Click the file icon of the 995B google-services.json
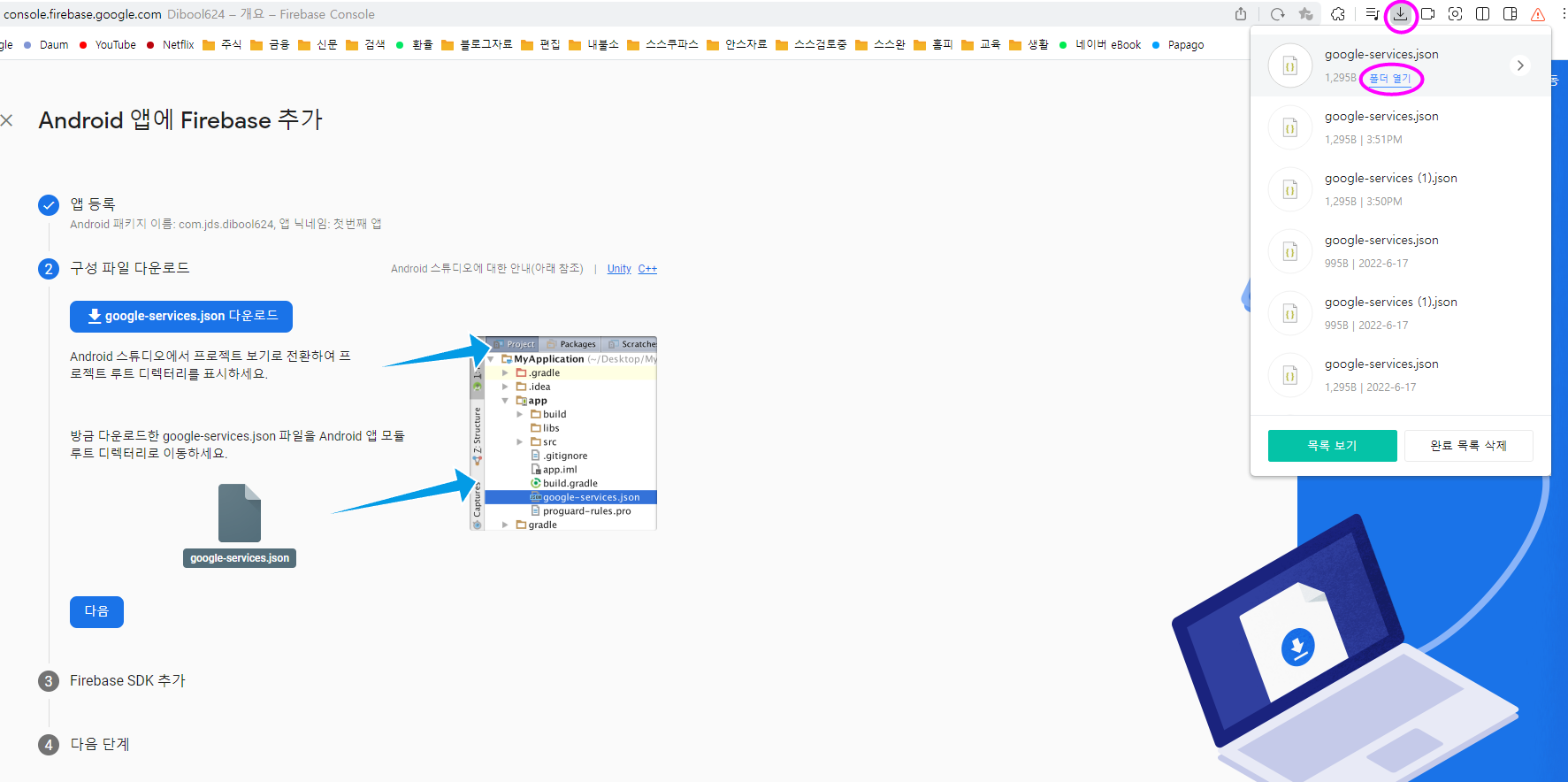 tap(1290, 251)
